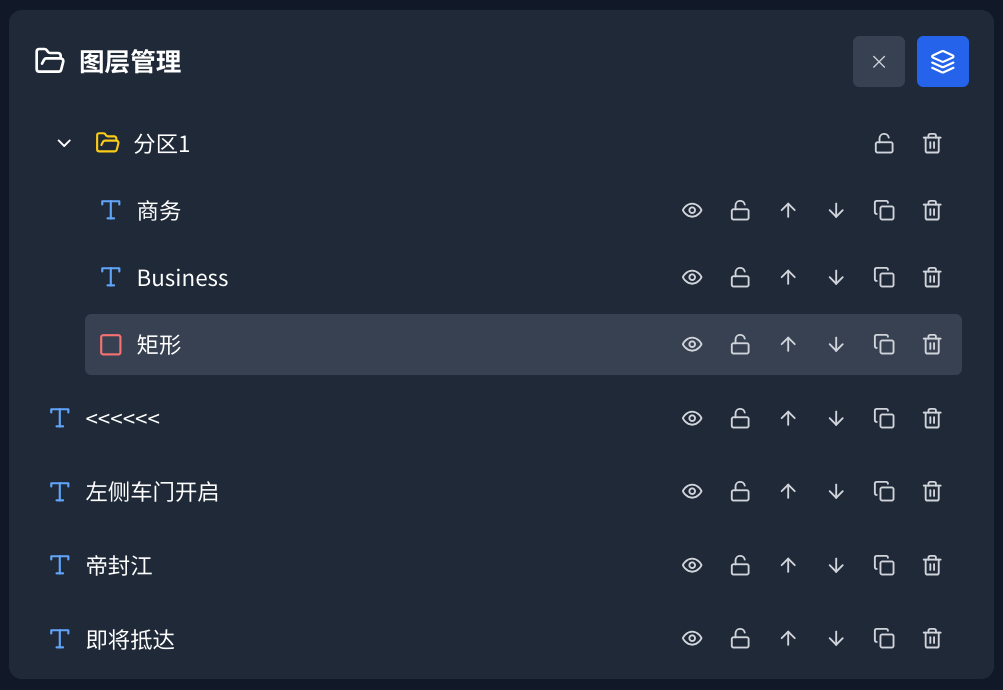Toggle visibility of the <<<<<< layer

(x=692, y=418)
